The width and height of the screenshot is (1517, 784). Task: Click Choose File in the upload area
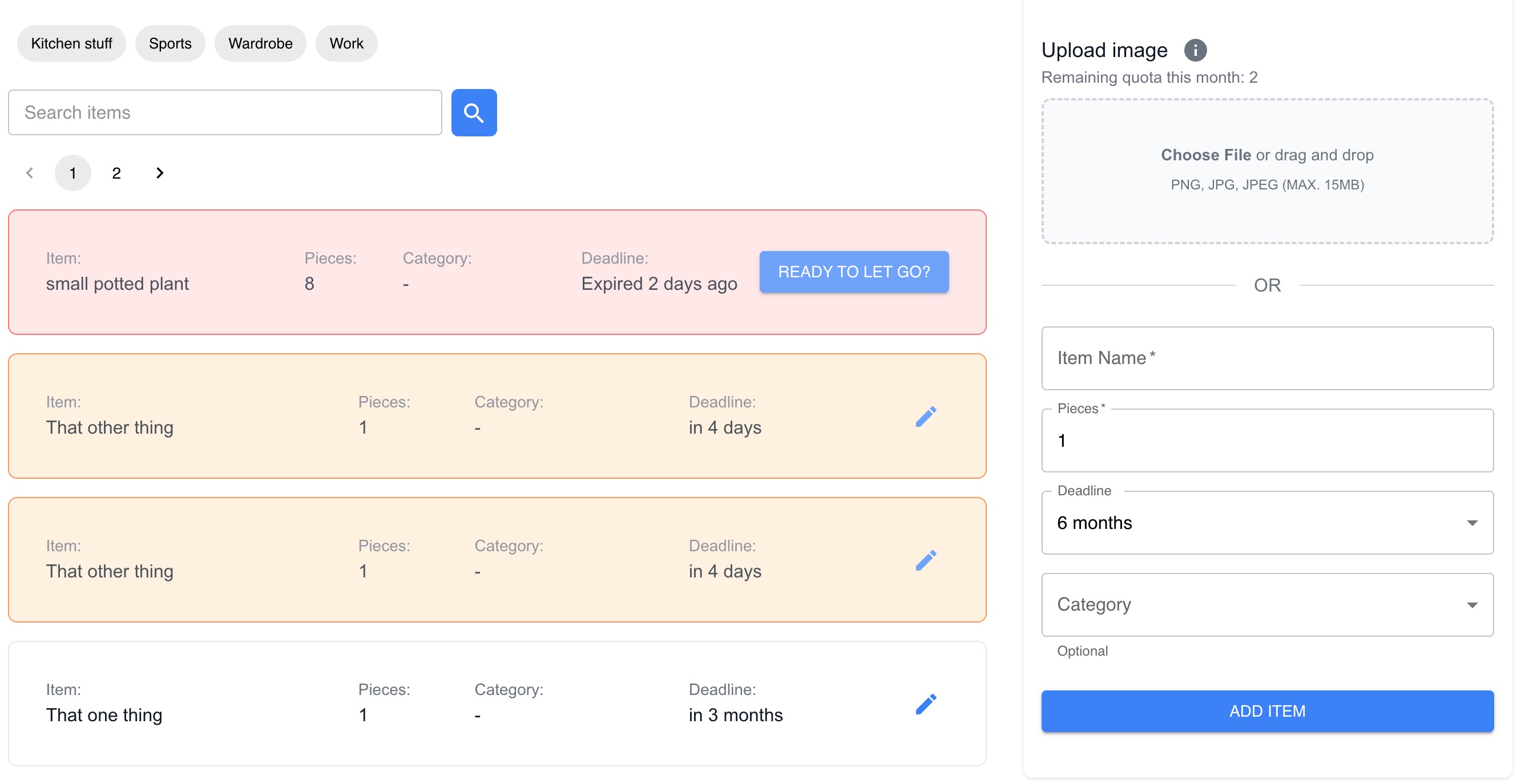[1205, 155]
